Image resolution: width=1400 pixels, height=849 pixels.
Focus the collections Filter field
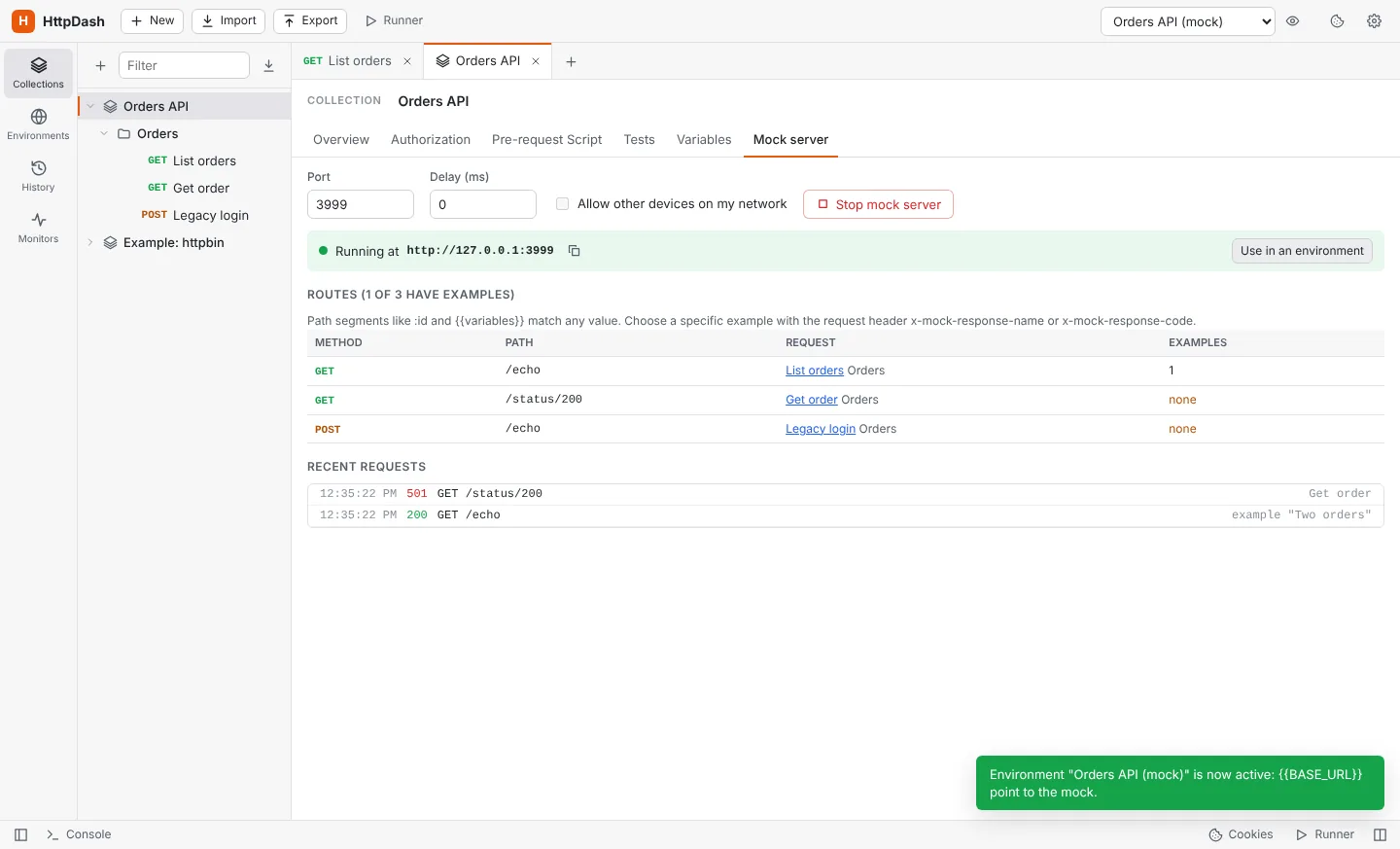pyautogui.click(x=184, y=65)
